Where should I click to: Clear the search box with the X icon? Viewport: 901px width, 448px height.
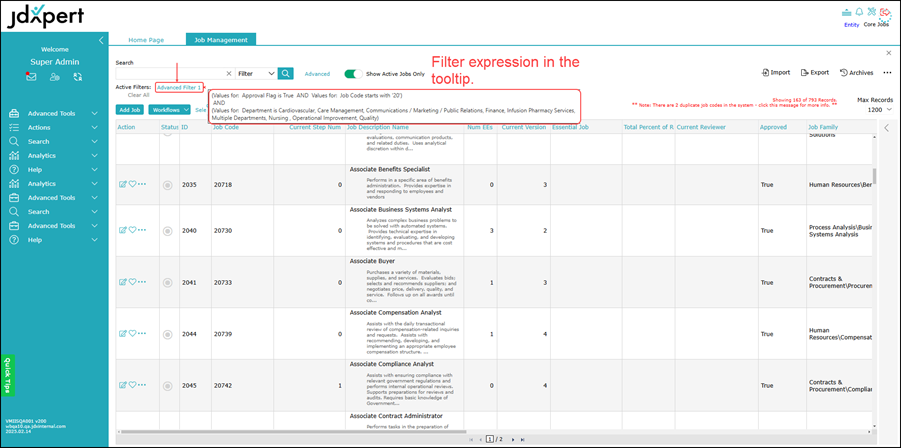click(x=229, y=74)
